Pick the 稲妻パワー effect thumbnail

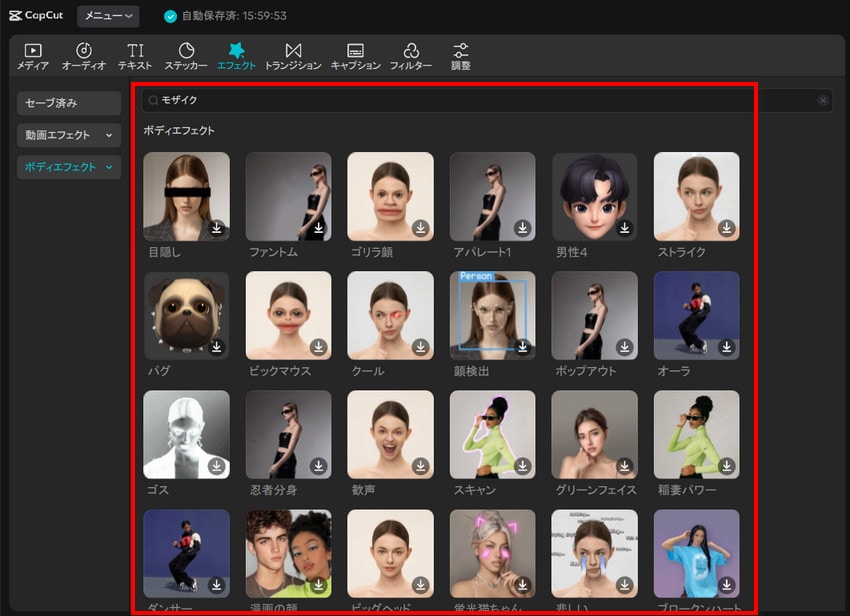click(696, 434)
